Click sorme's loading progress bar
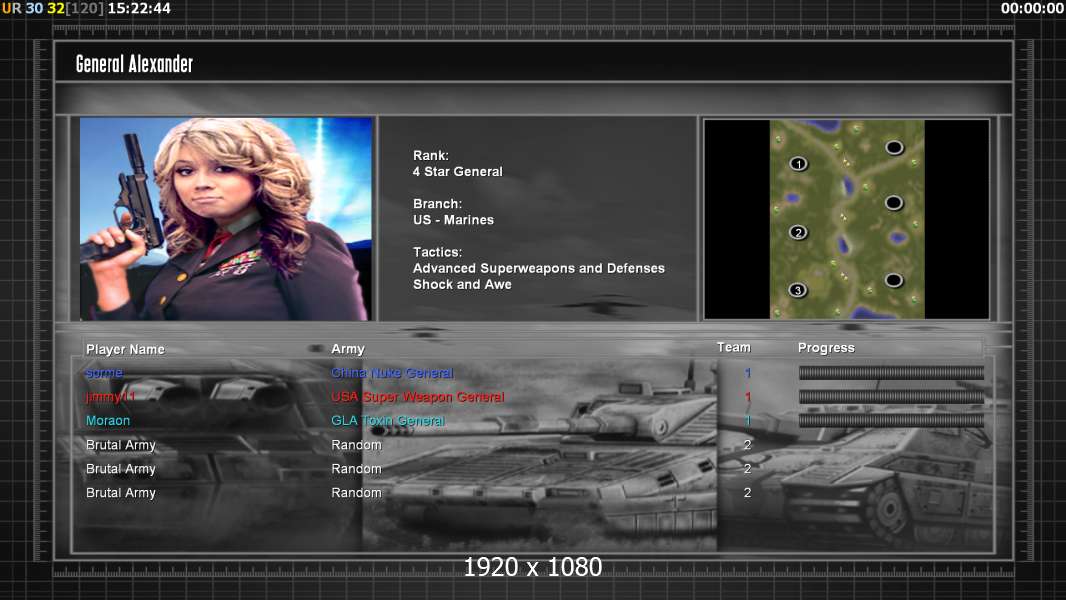1066x600 pixels. click(x=891, y=372)
